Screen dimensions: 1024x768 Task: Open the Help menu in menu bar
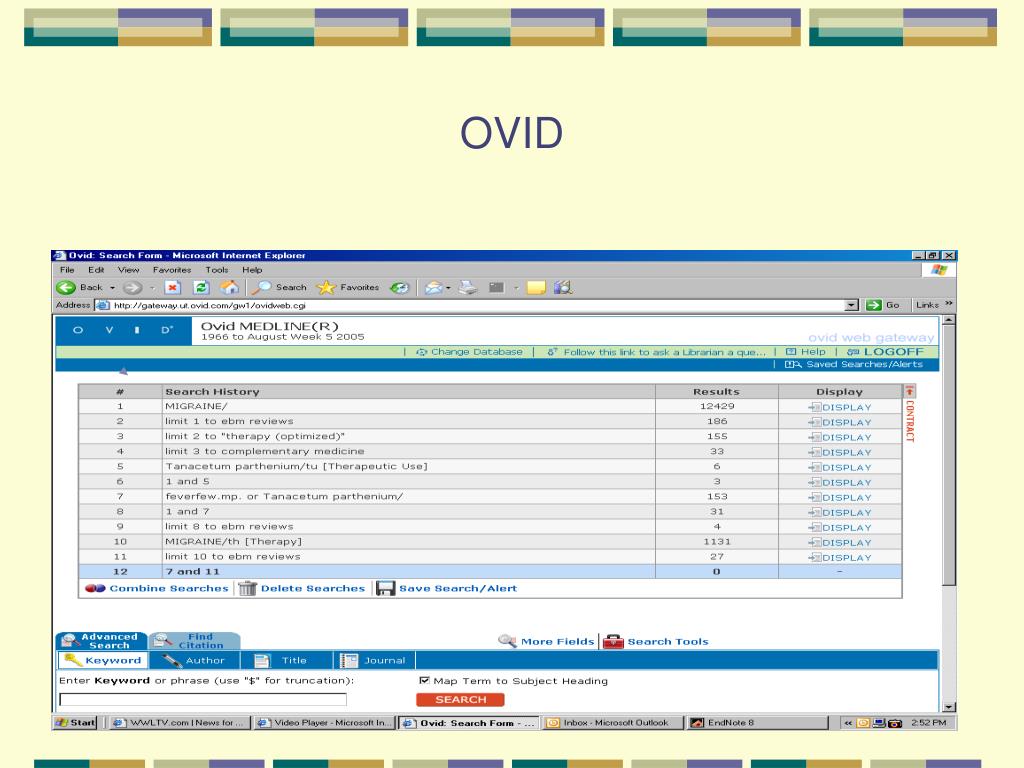pos(252,270)
